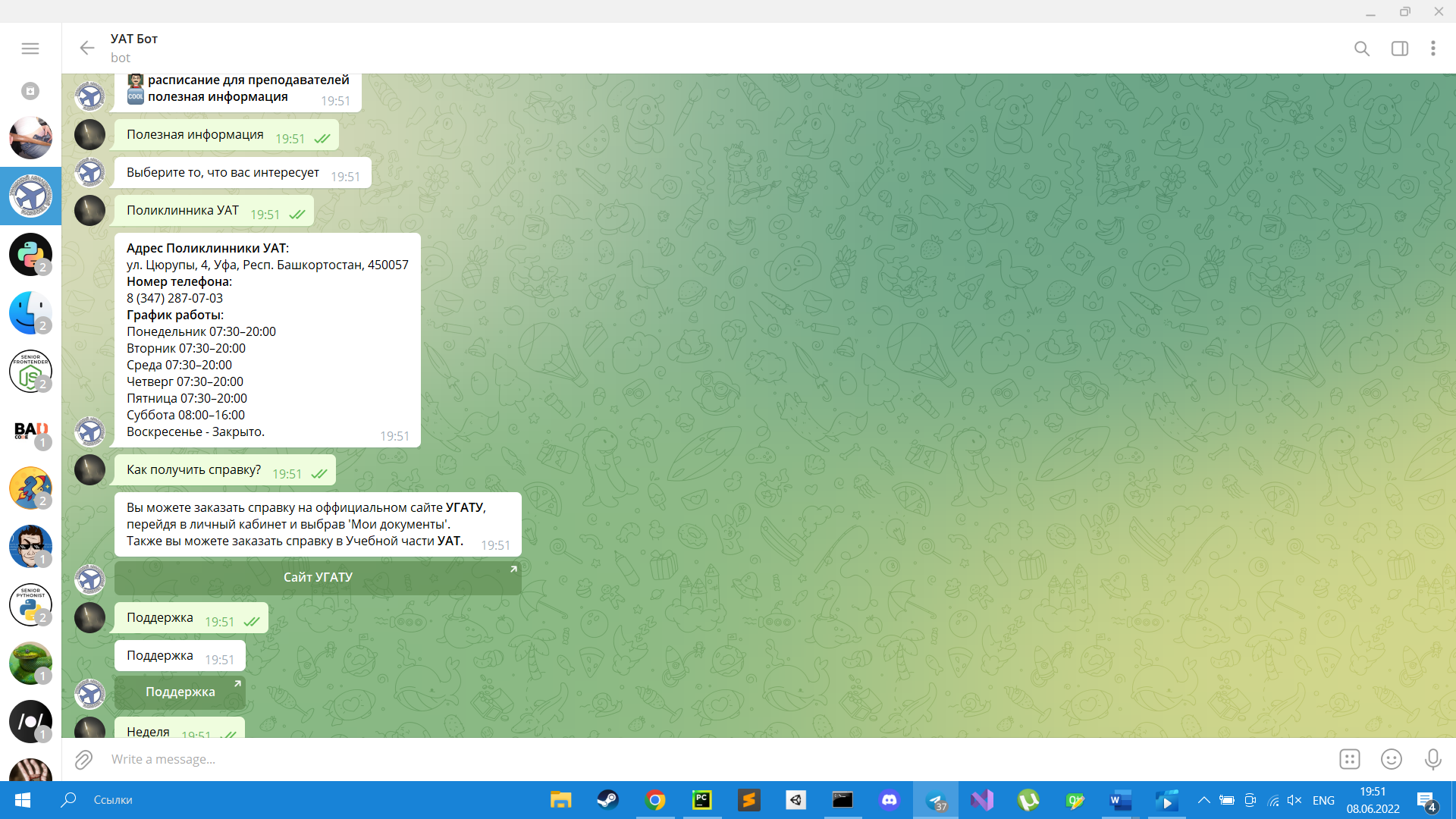Open the BAD code channel chat

30,429
